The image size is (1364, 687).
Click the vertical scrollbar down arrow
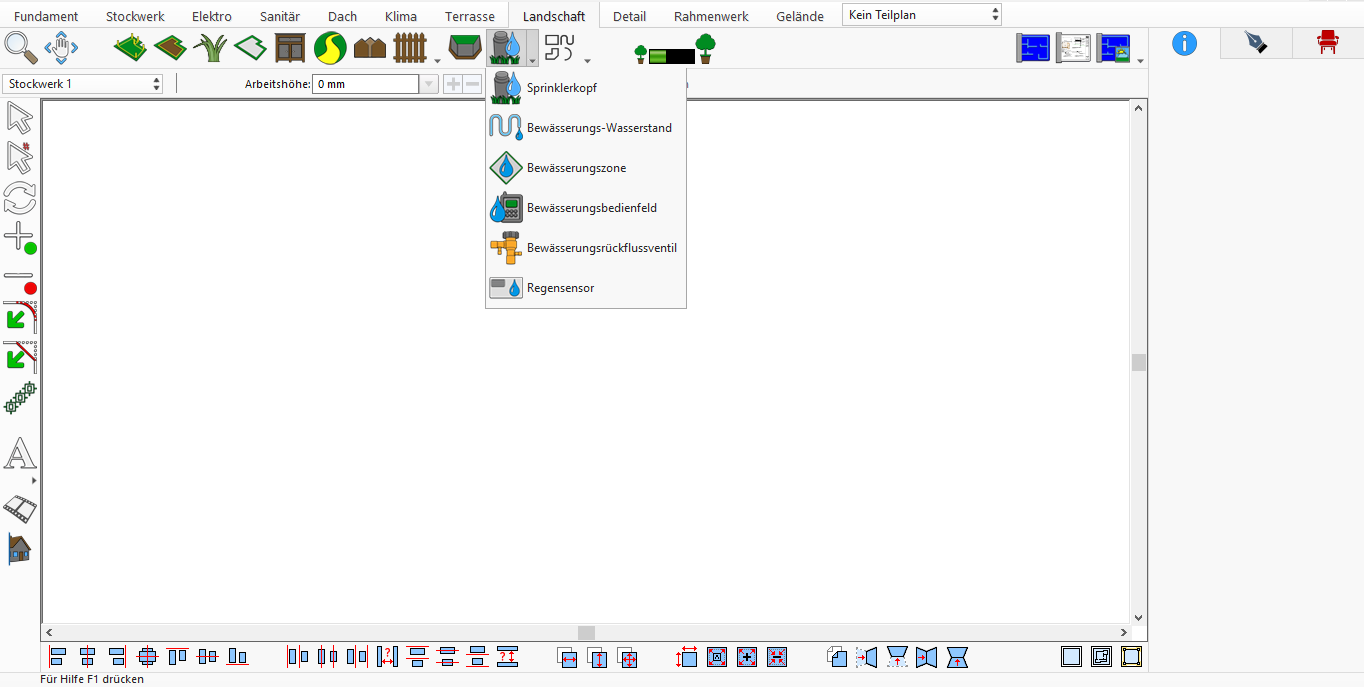1138,618
